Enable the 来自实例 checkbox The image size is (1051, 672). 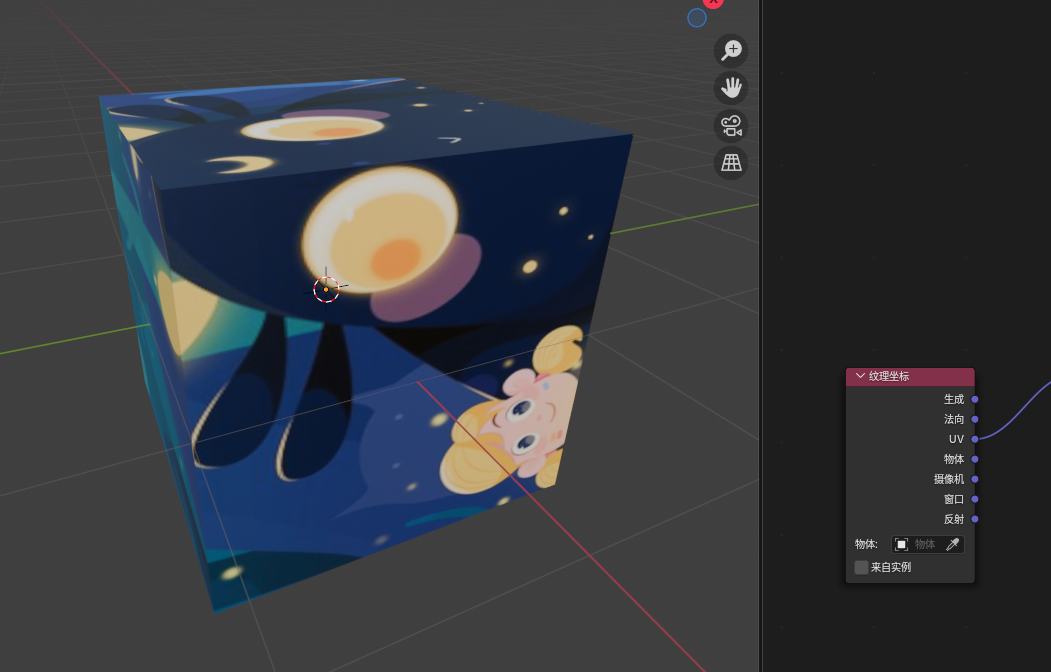click(861, 567)
